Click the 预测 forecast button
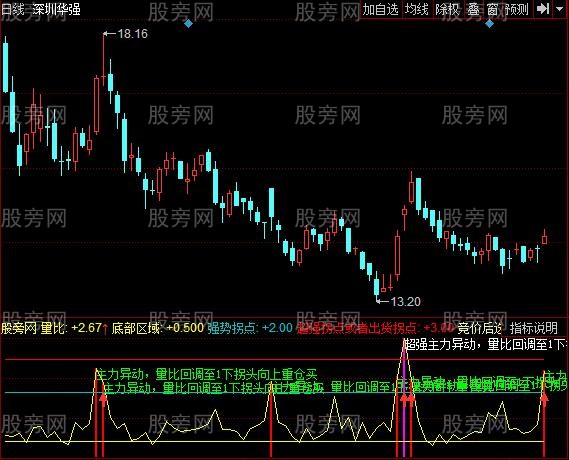569x460 pixels. point(517,9)
